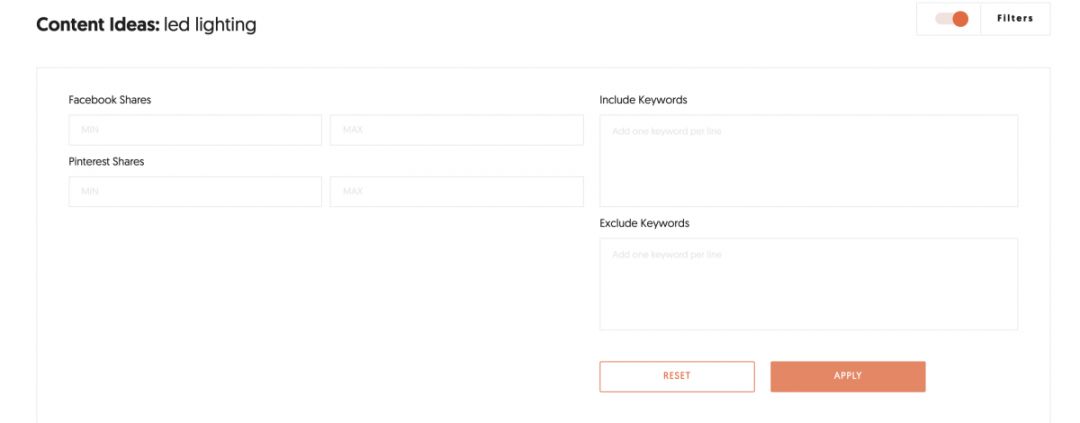Click the Filters label text
Screen dimensions: 1080x423
coord(1015,19)
